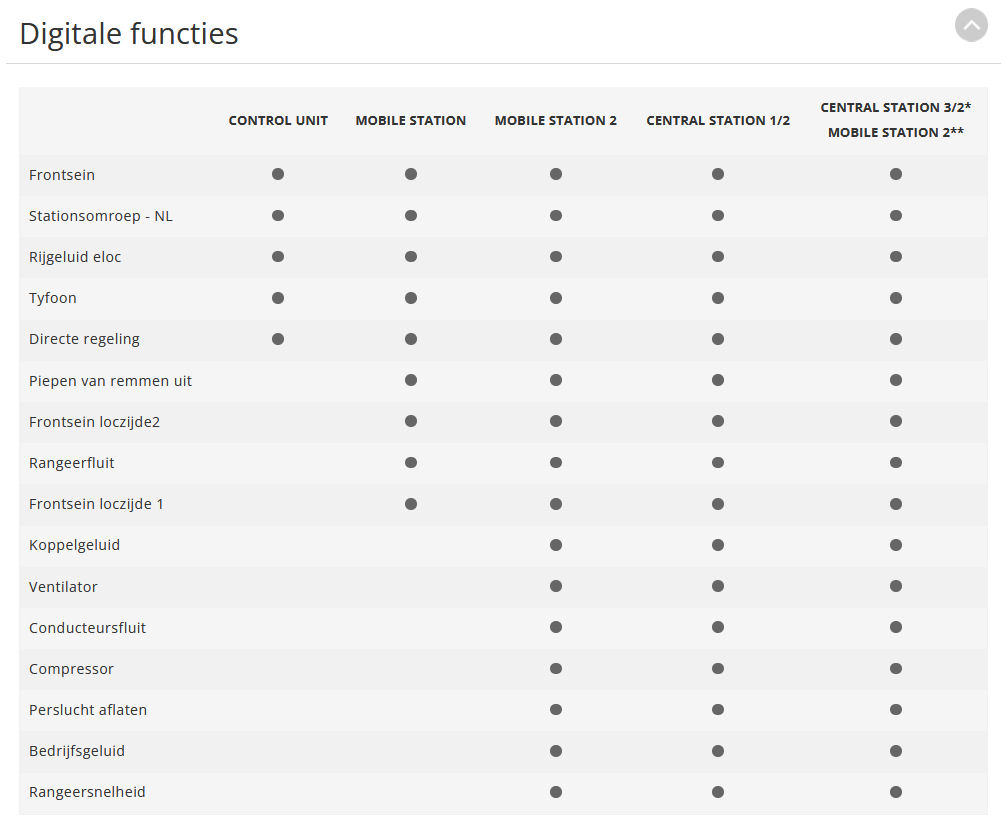Select the Mobile Station column header
This screenshot has height=833, width=1004.
410,120
